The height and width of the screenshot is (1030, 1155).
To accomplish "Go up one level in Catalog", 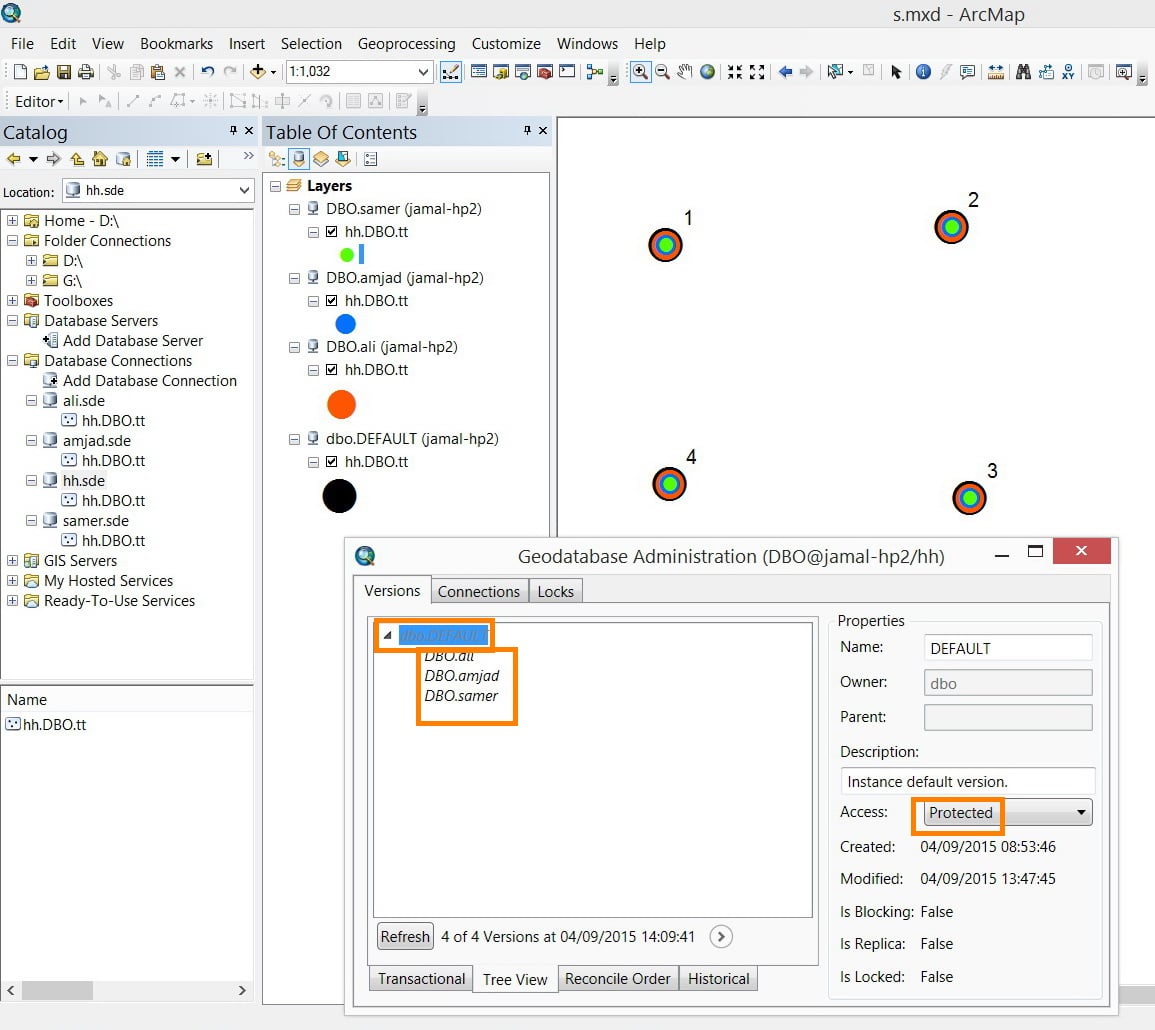I will (x=77, y=158).
